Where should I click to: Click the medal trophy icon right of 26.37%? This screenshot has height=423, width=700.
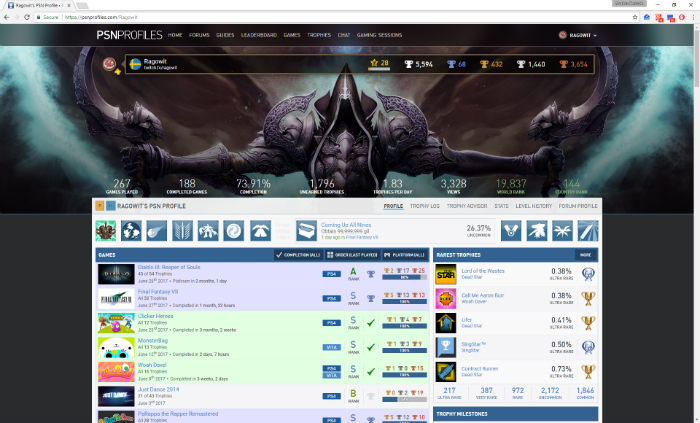[x=511, y=231]
